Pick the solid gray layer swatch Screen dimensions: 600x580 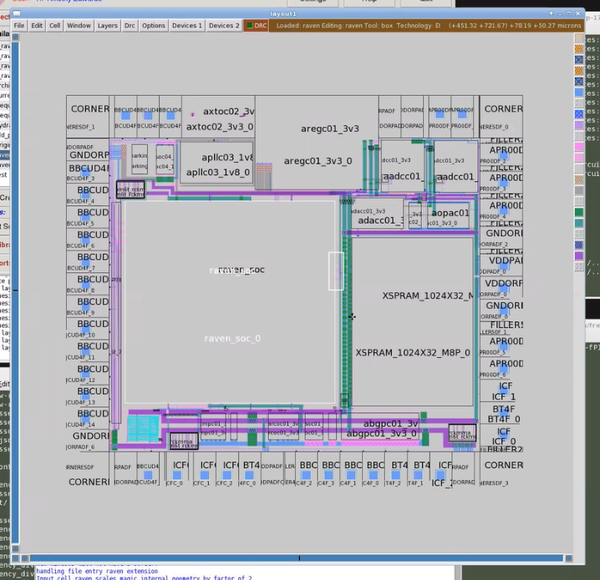tap(579, 190)
